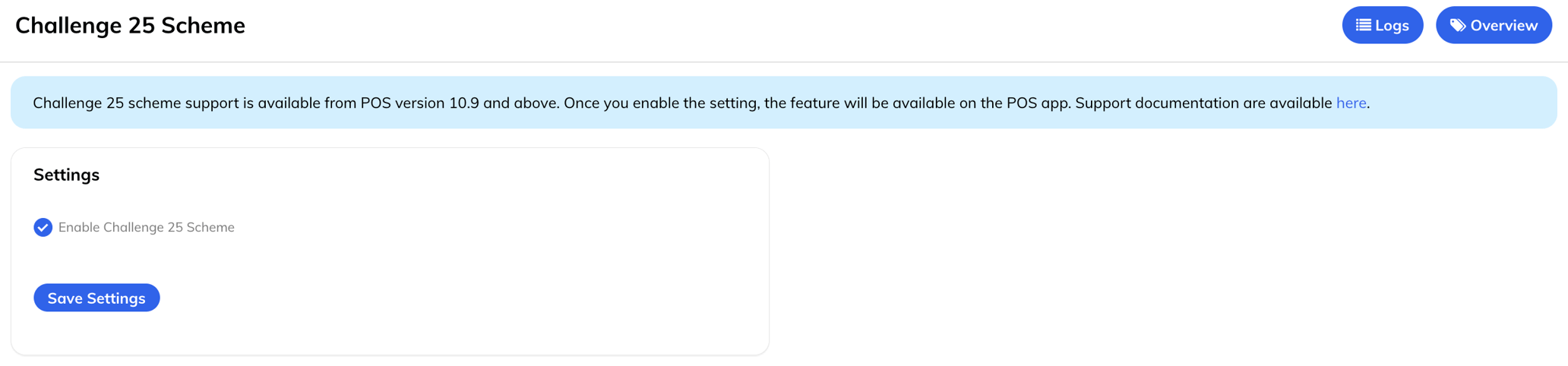Click the 'Settings' card heading

[x=66, y=175]
